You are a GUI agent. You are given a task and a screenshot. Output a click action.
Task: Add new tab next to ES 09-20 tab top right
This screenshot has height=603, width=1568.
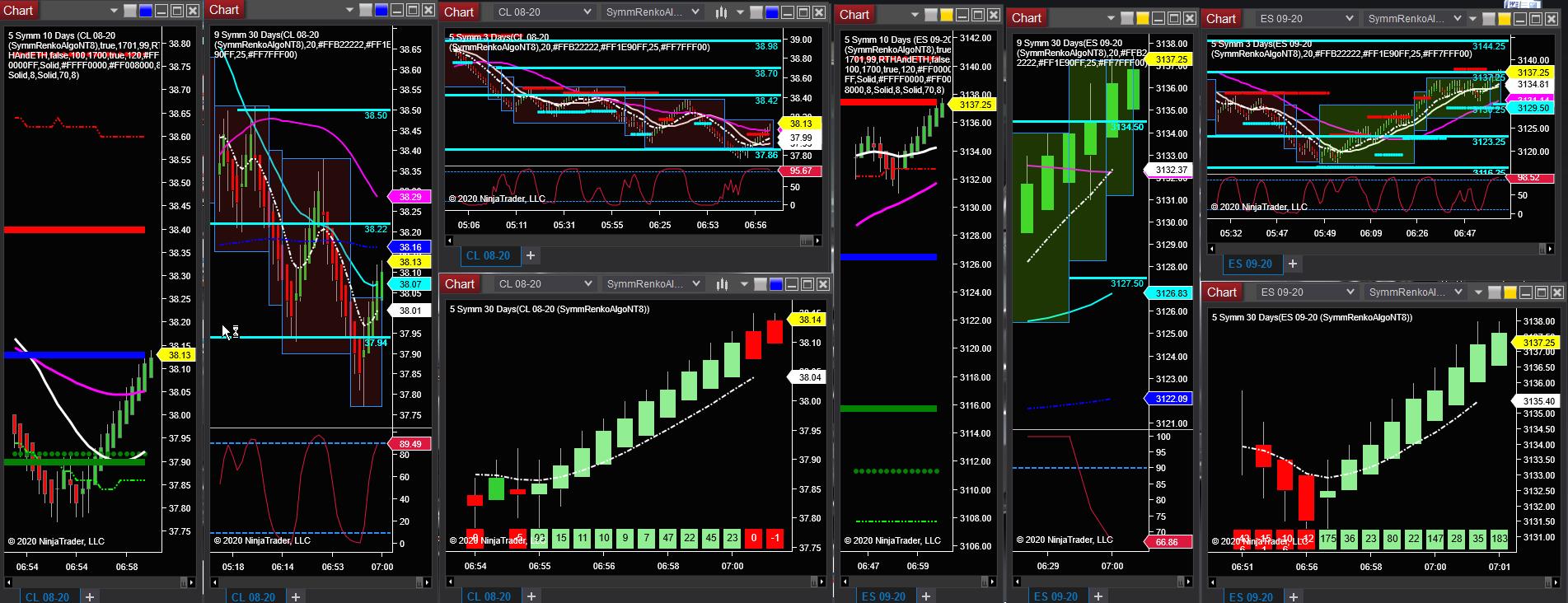coord(1293,264)
